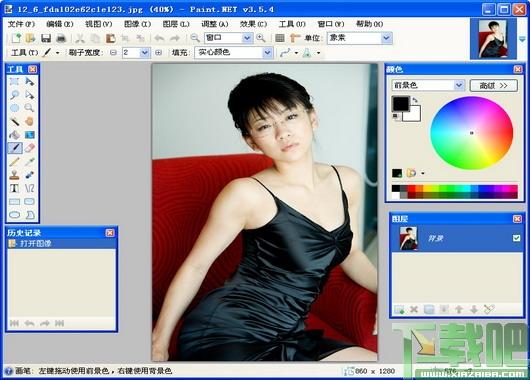Click the 高级 >> button in Colors
Image resolution: width=530 pixels, height=380 pixels.
(493, 86)
